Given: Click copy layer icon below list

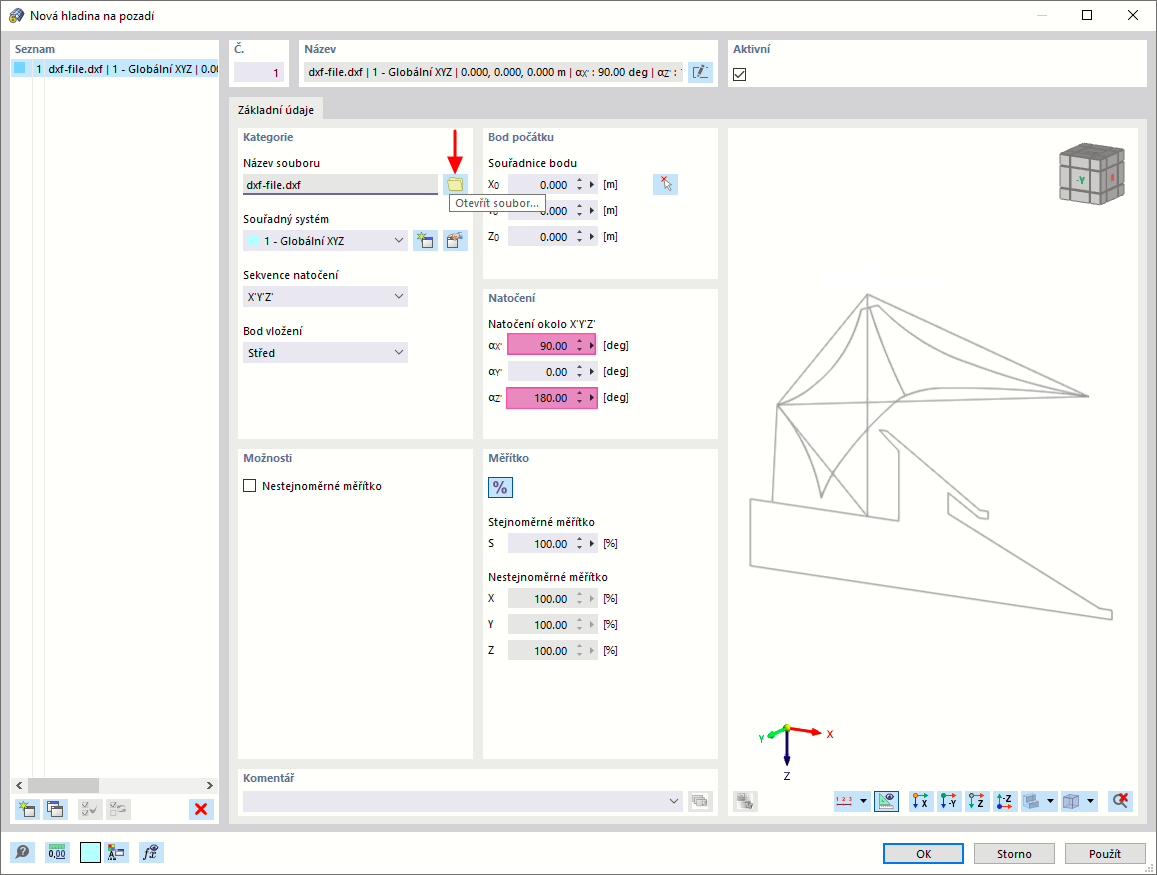Looking at the screenshot, I should (x=55, y=809).
